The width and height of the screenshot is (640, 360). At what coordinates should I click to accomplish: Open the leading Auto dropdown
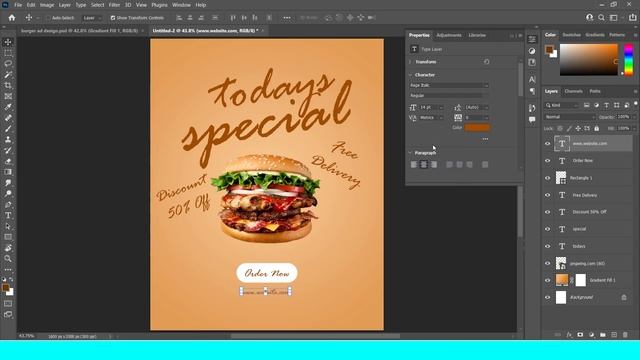tap(476, 107)
